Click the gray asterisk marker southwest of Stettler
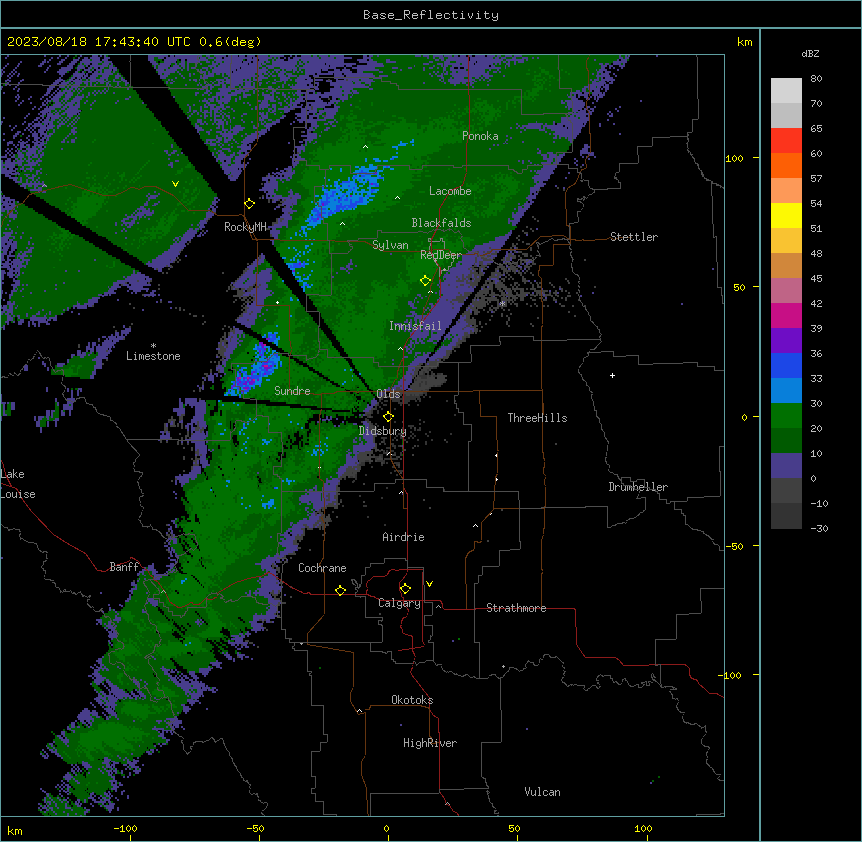This screenshot has height=842, width=862. pyautogui.click(x=502, y=303)
